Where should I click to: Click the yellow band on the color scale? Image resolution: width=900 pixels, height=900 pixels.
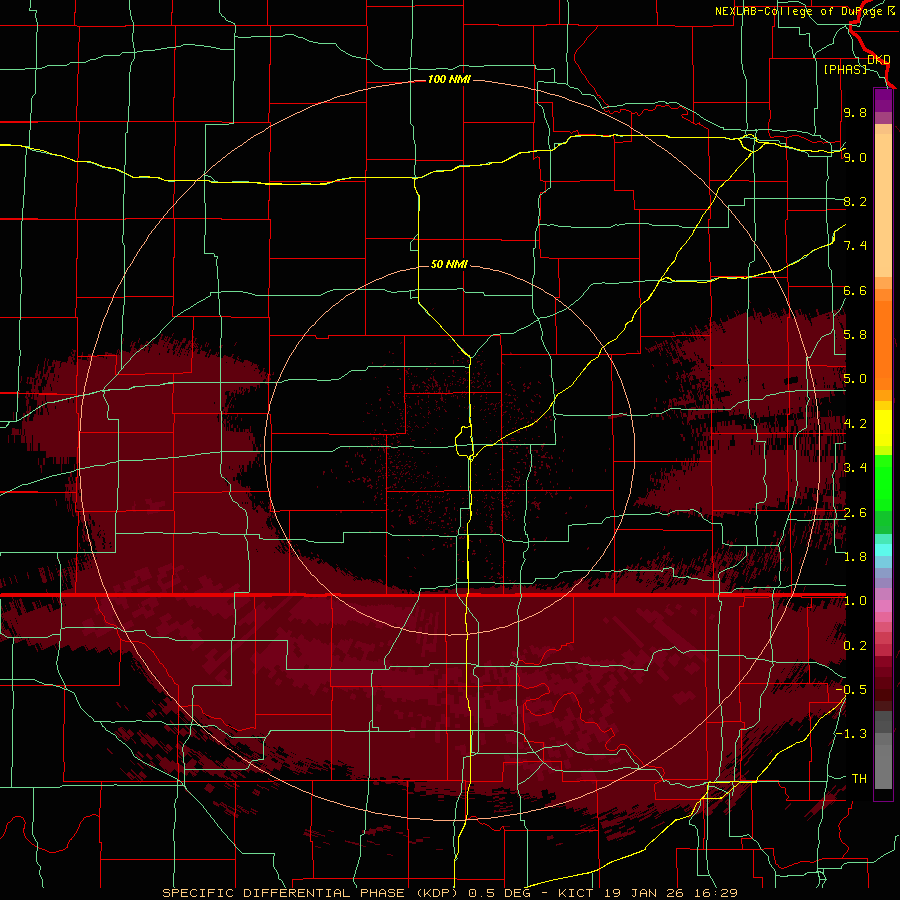click(883, 428)
